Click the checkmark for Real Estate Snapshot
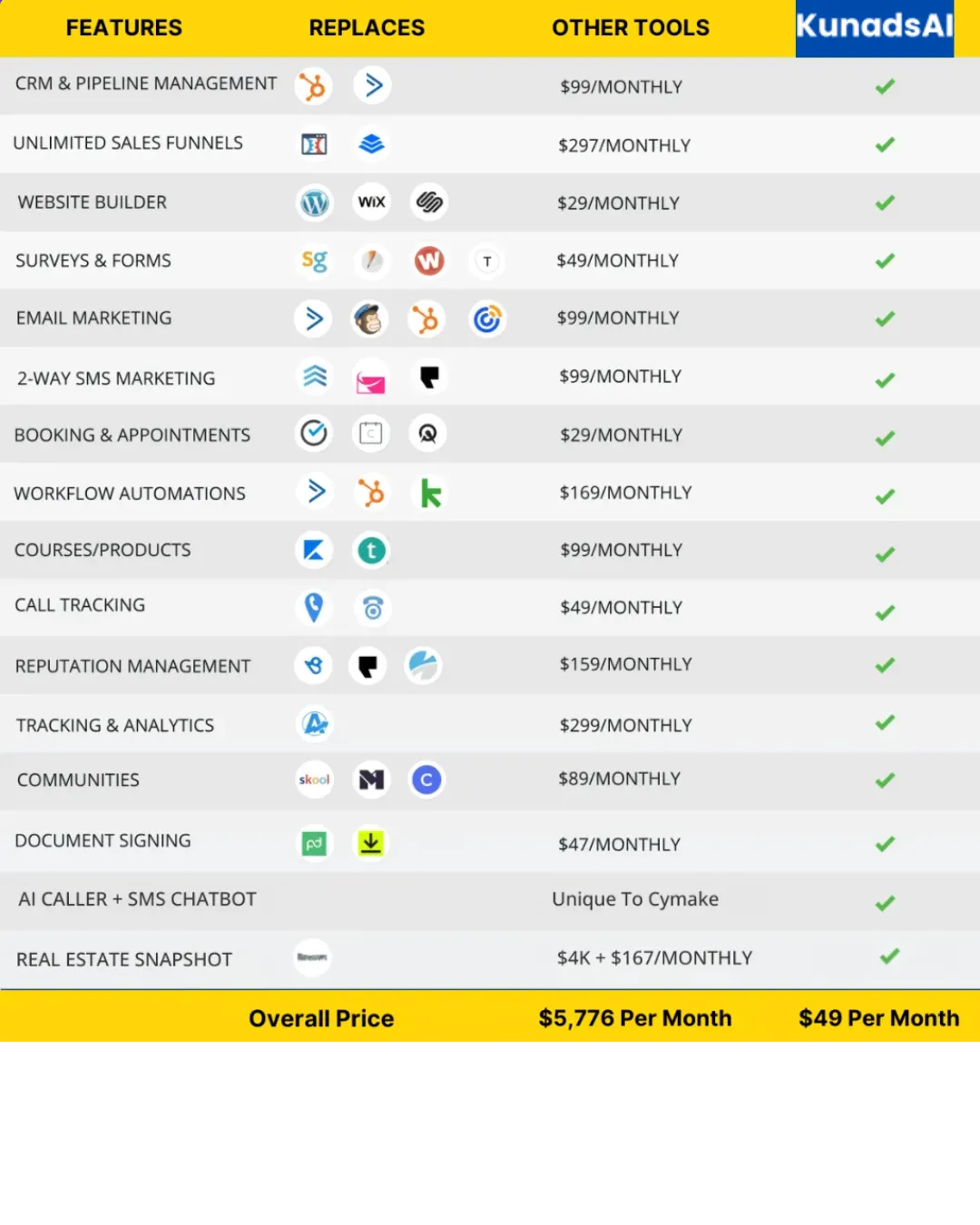980x1225 pixels. pos(889,955)
